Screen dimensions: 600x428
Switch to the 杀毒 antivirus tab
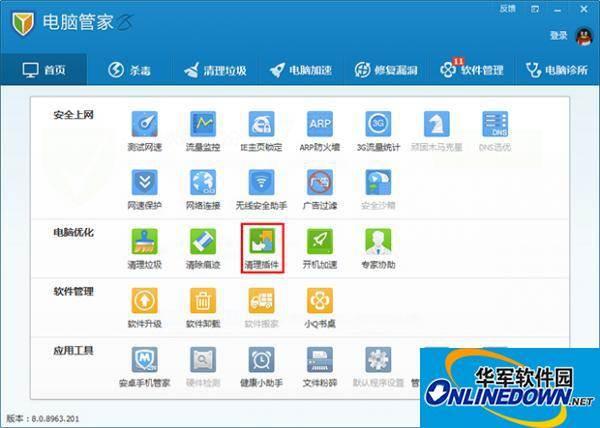pyautogui.click(x=129, y=70)
